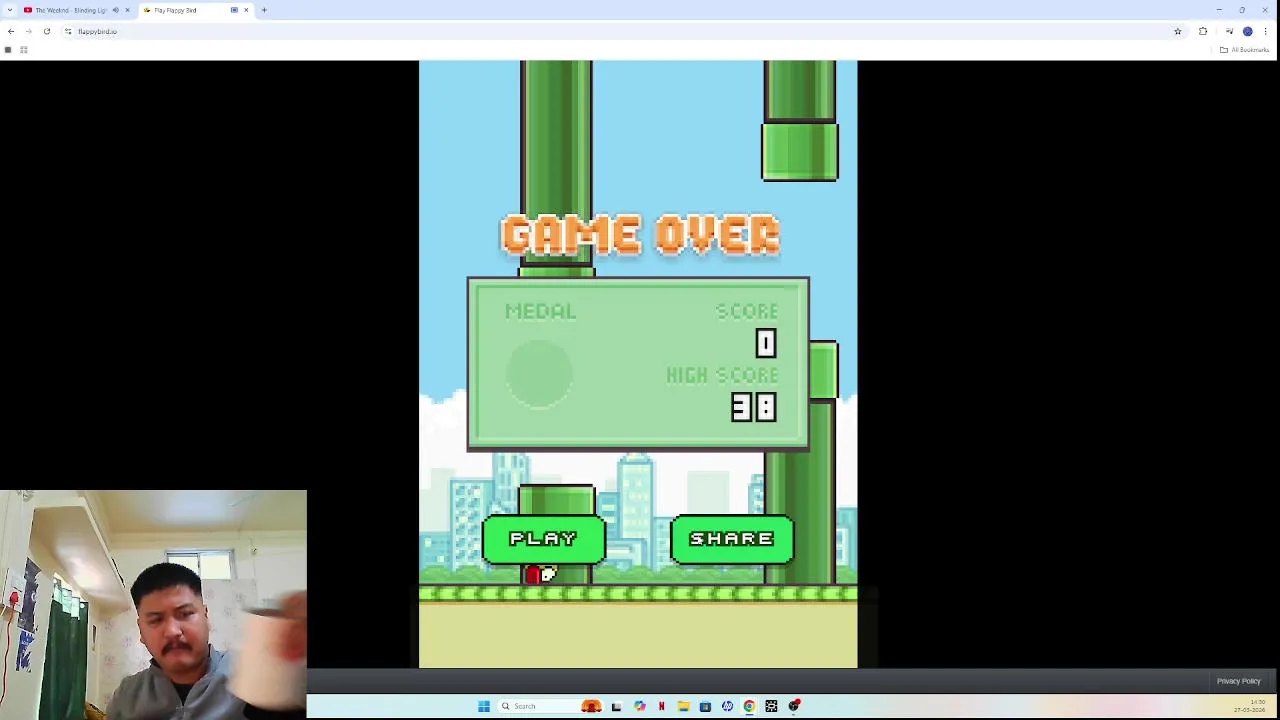Bookmark this page with star icon

click(x=1177, y=31)
